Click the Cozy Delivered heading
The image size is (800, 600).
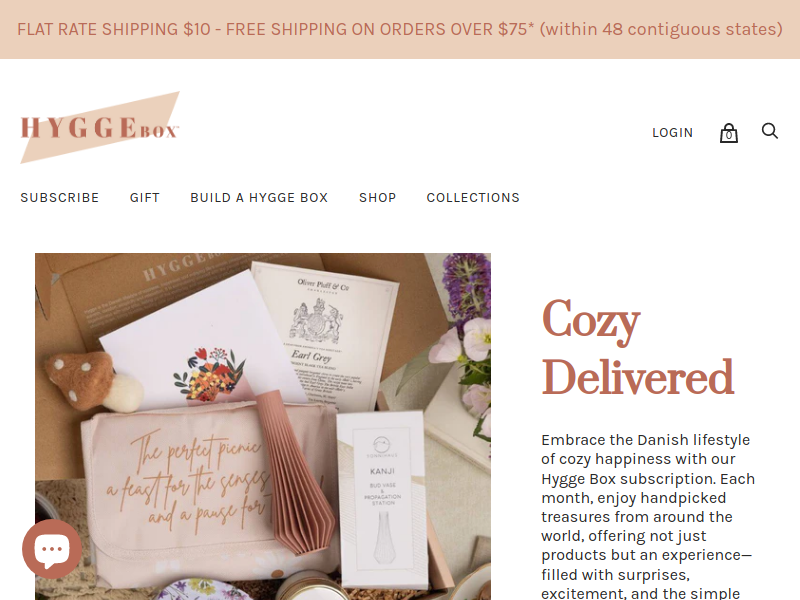[x=638, y=347]
